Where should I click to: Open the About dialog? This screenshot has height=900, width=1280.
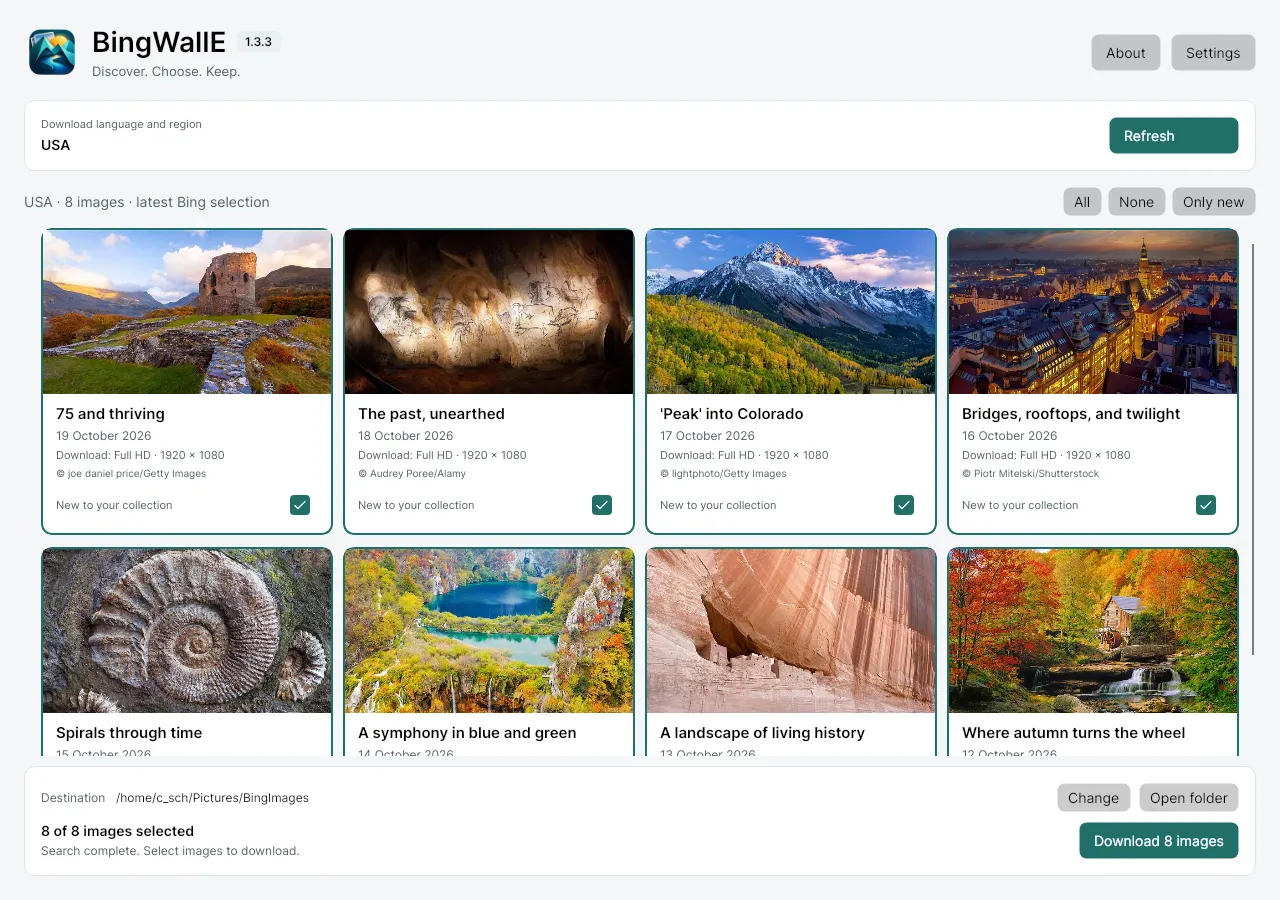1126,53
